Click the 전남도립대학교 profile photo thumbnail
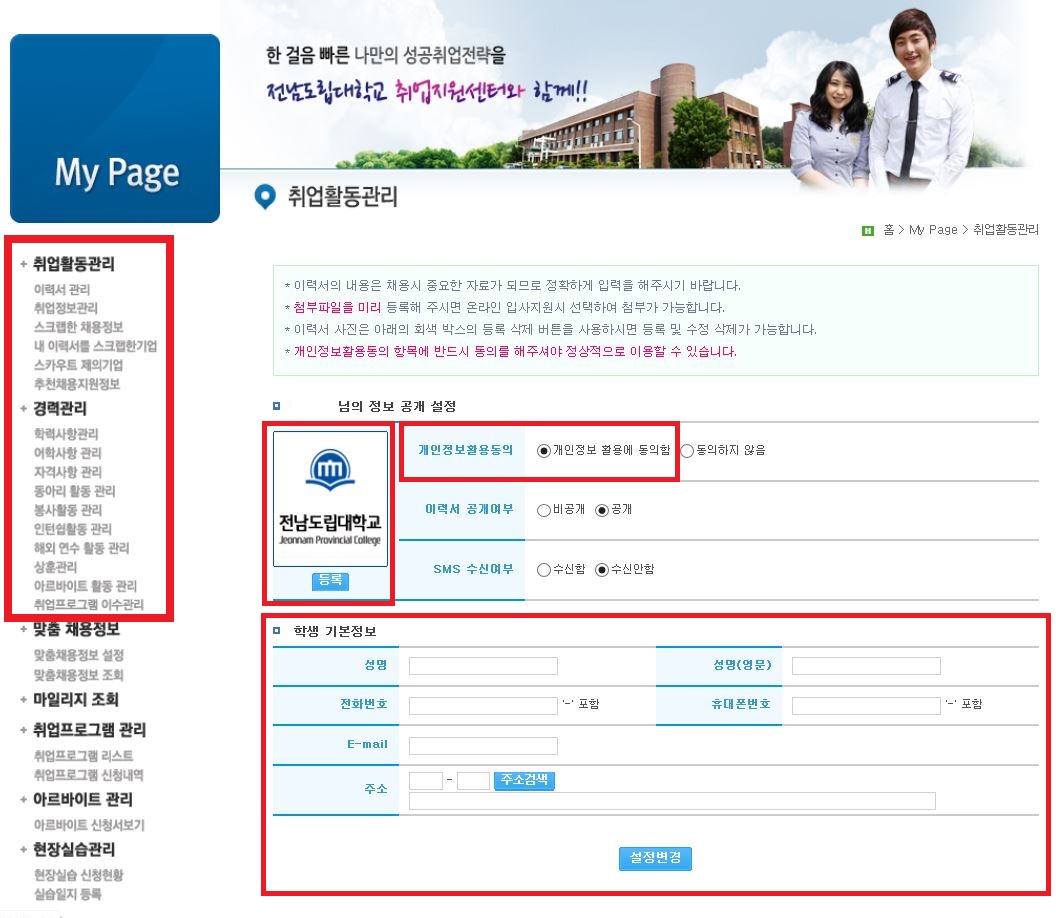Image resolution: width=1056 pixels, height=918 pixels. pyautogui.click(x=330, y=499)
